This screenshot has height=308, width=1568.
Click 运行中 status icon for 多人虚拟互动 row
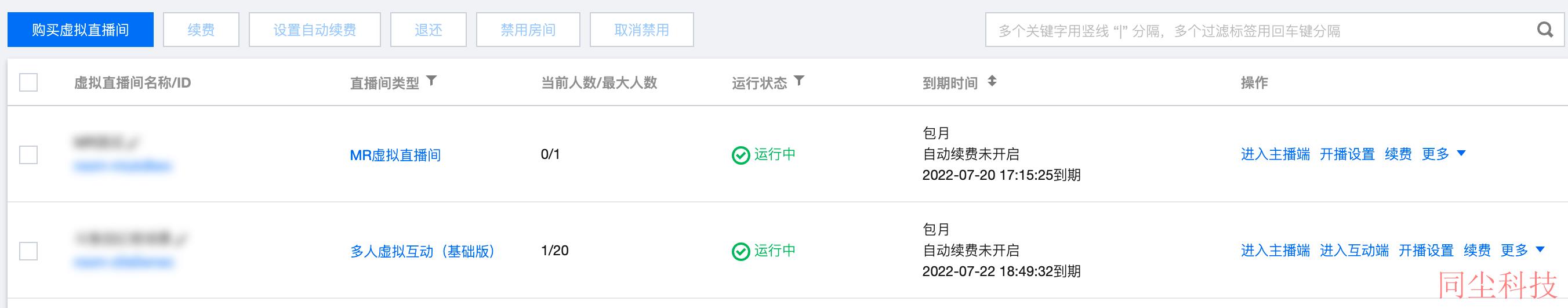[741, 251]
